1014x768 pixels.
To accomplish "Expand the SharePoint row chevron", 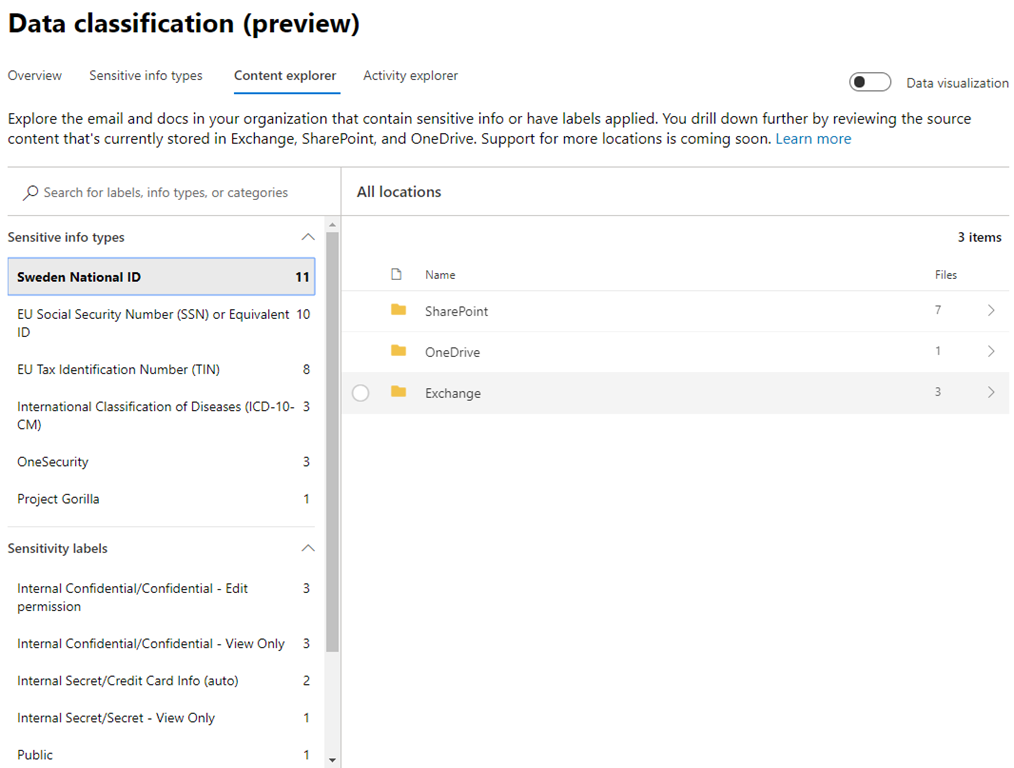I will [x=991, y=311].
